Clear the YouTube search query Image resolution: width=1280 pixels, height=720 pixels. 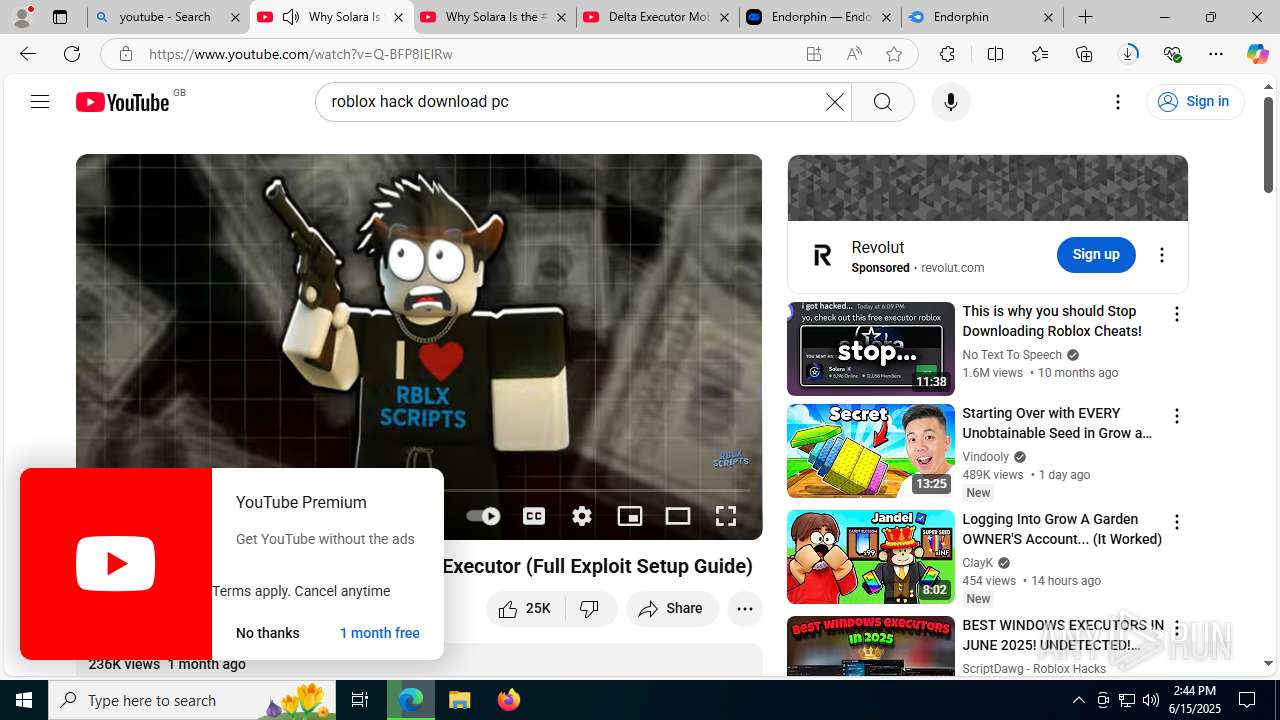[x=834, y=102]
